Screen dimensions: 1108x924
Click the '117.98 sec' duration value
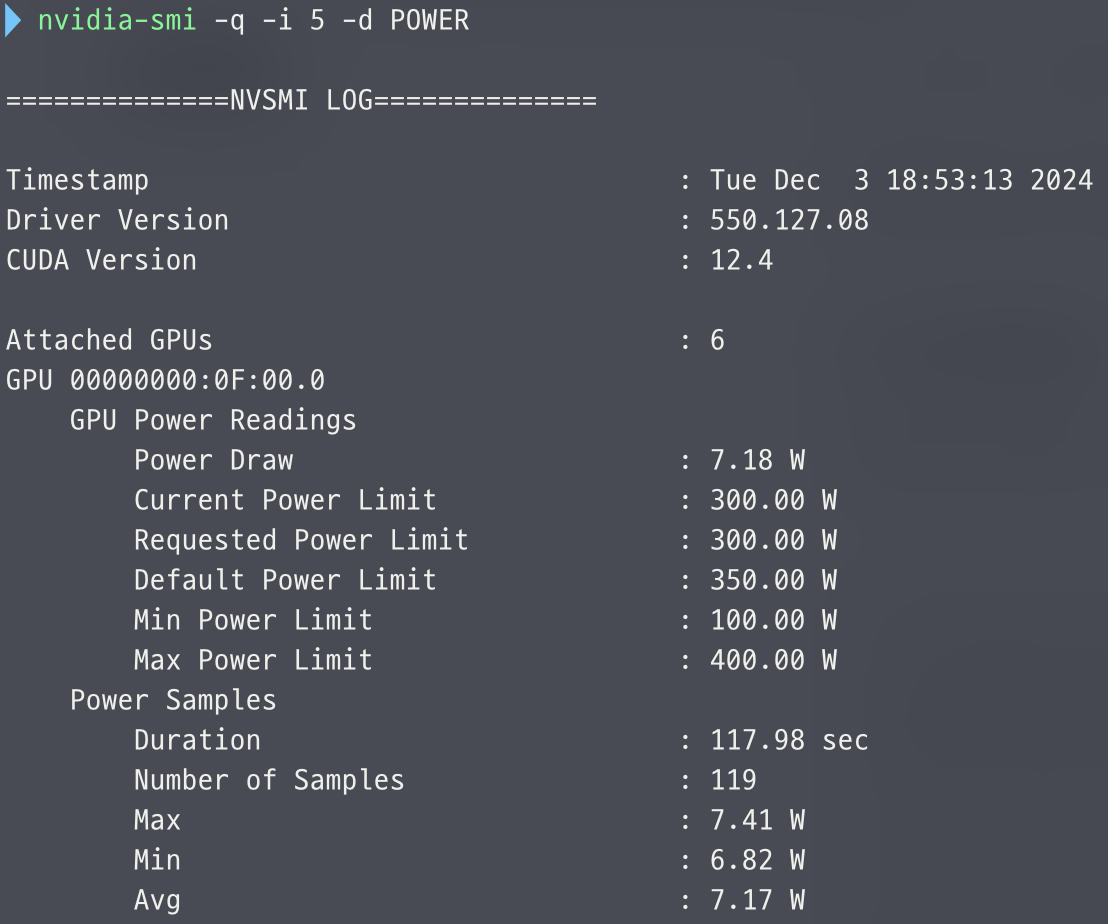[789, 740]
